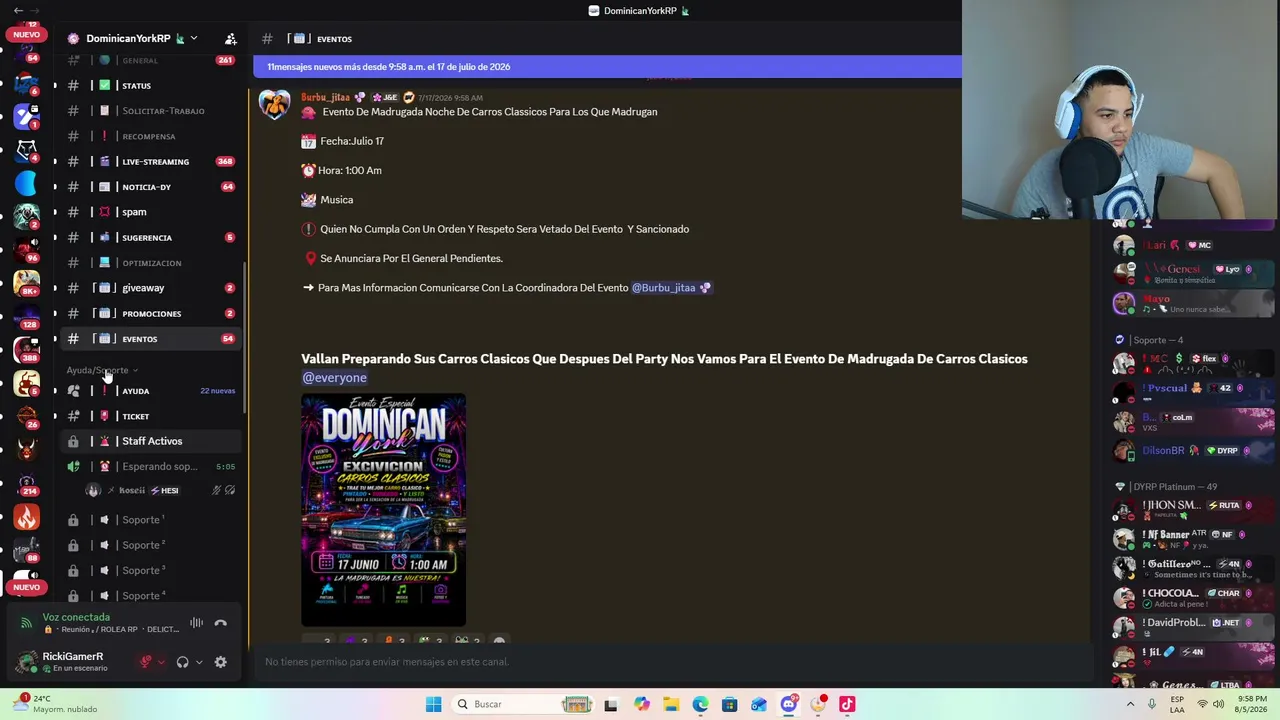The image size is (1280, 720).
Task: Open the spam channel
Action: click(x=150, y=212)
